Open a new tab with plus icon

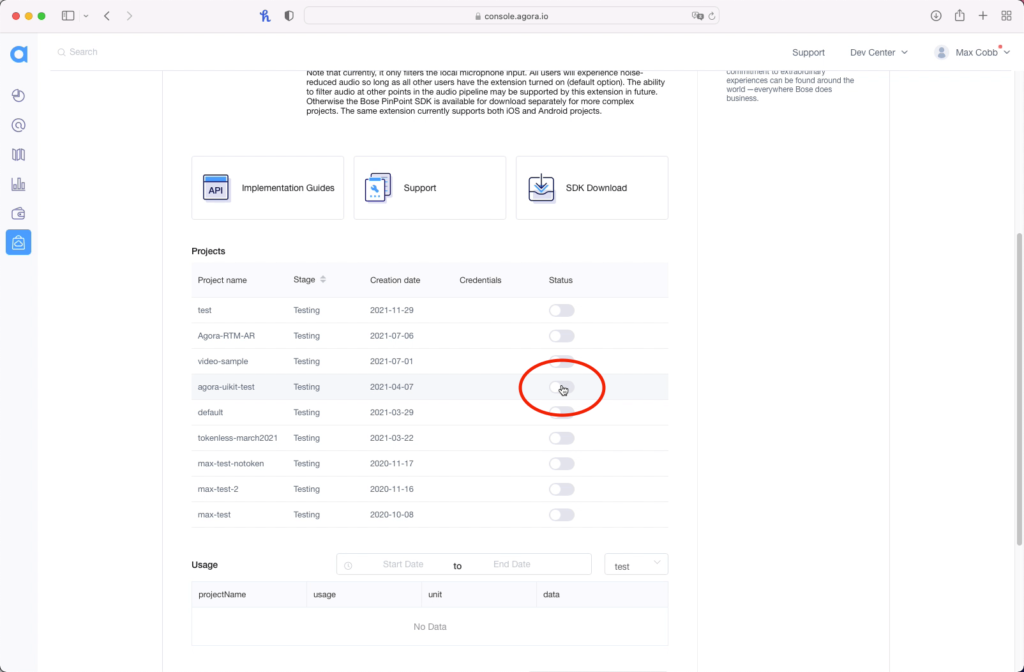click(983, 16)
